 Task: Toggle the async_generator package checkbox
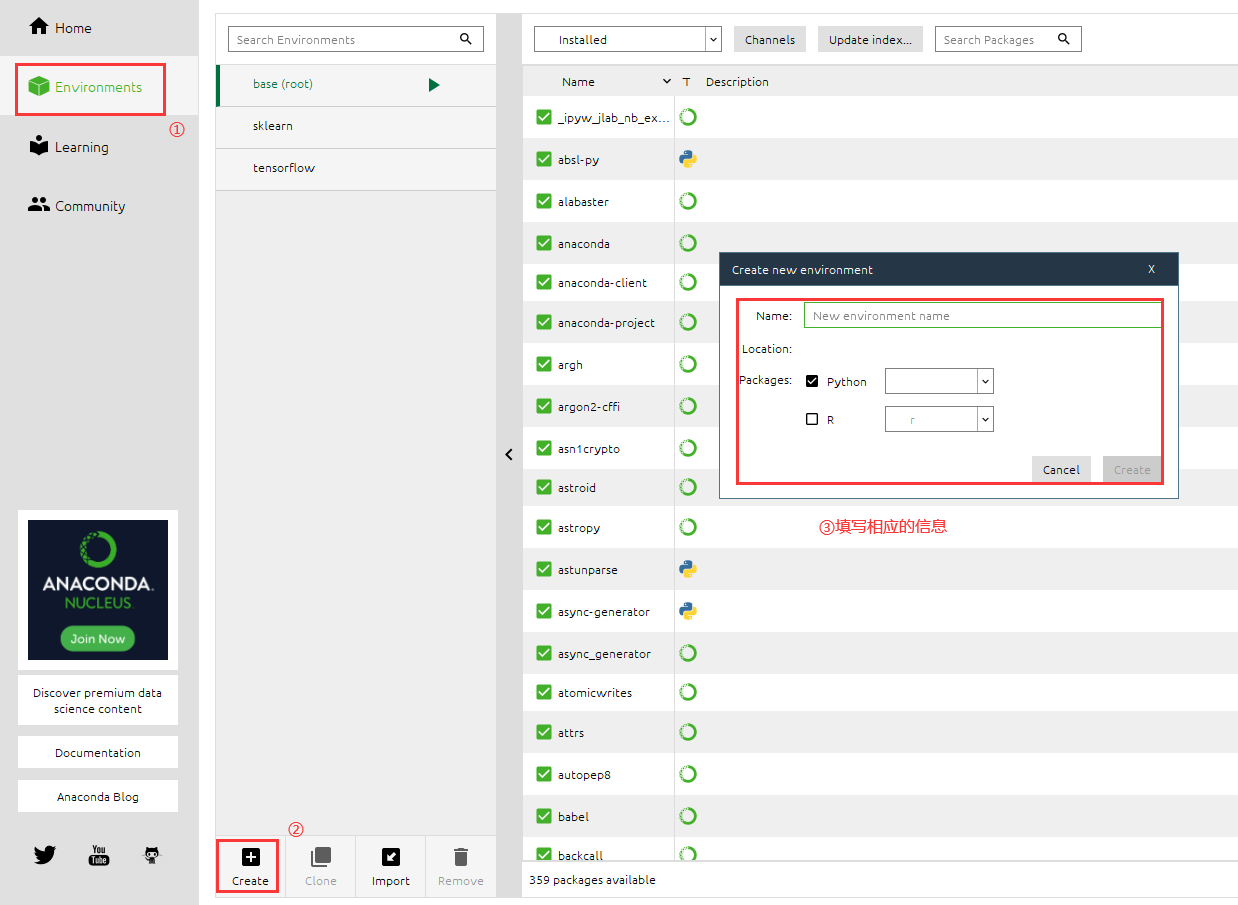[x=544, y=653]
